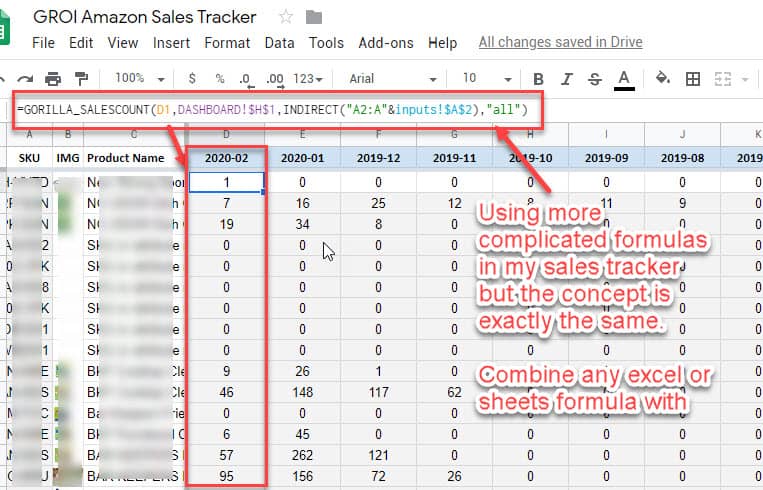Select column E header
763x490 pixels.
click(x=302, y=134)
